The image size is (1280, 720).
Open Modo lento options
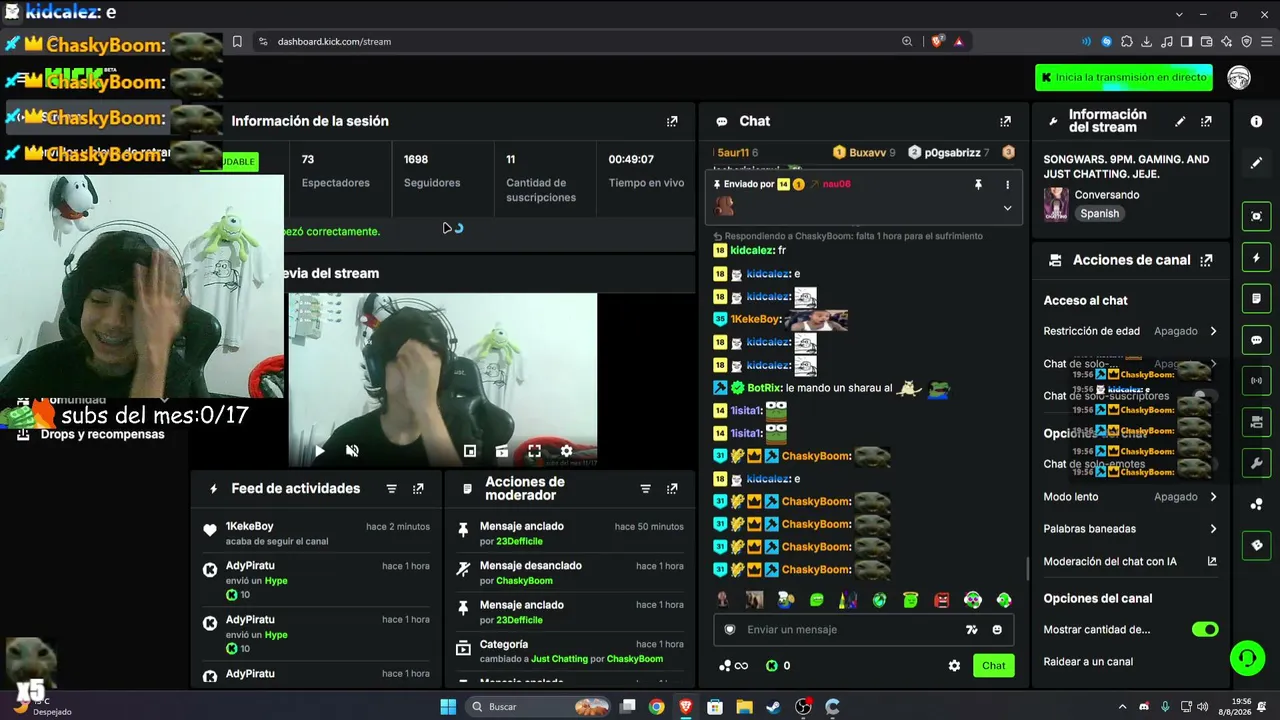pos(1130,497)
